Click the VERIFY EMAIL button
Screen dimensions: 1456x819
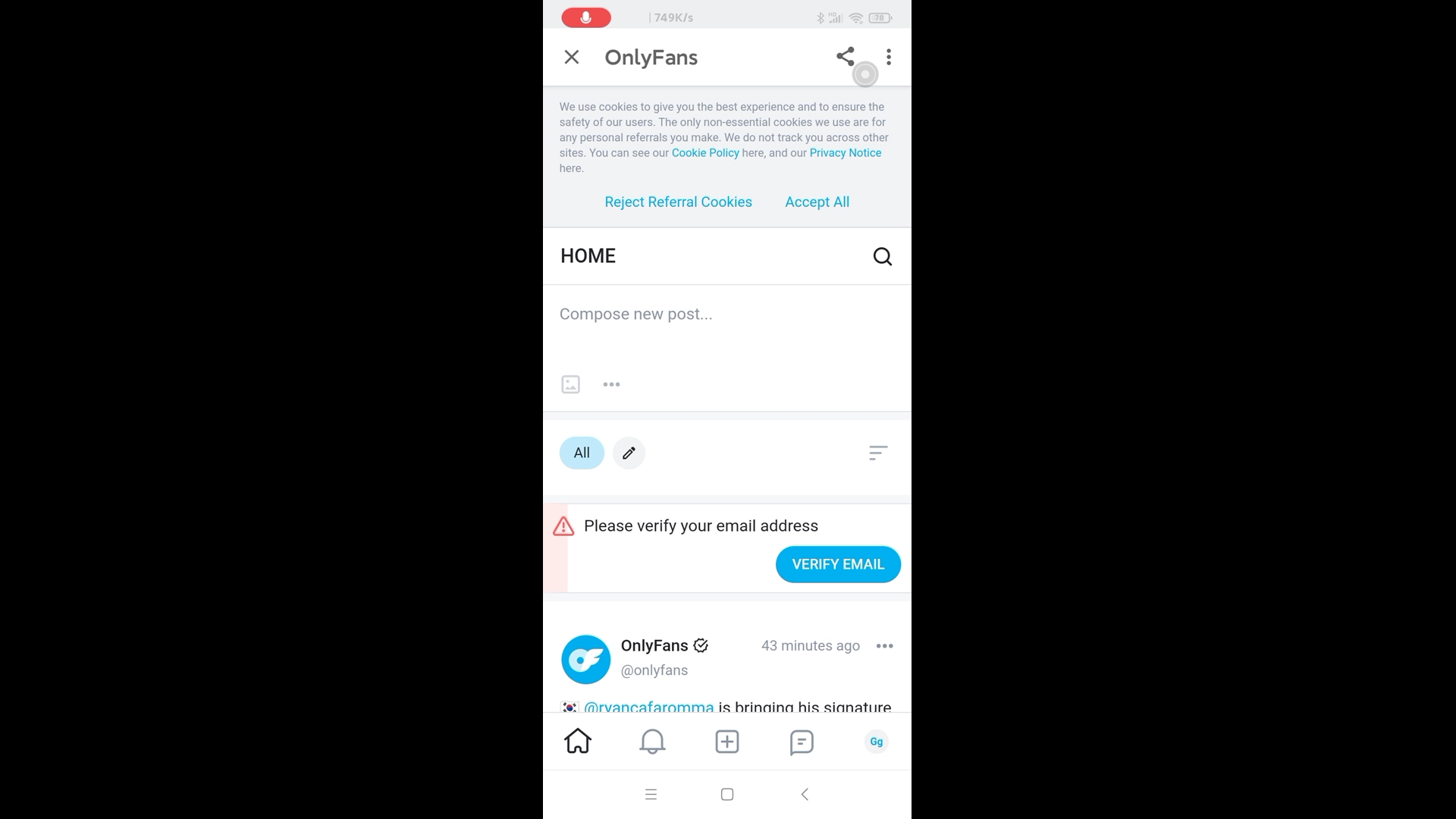[838, 564]
